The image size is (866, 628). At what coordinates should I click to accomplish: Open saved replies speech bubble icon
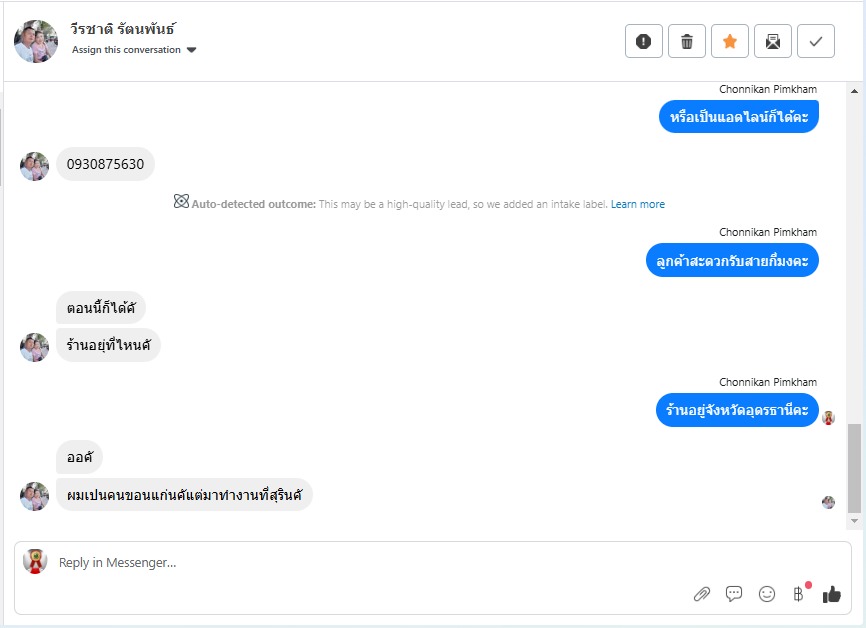(x=734, y=594)
